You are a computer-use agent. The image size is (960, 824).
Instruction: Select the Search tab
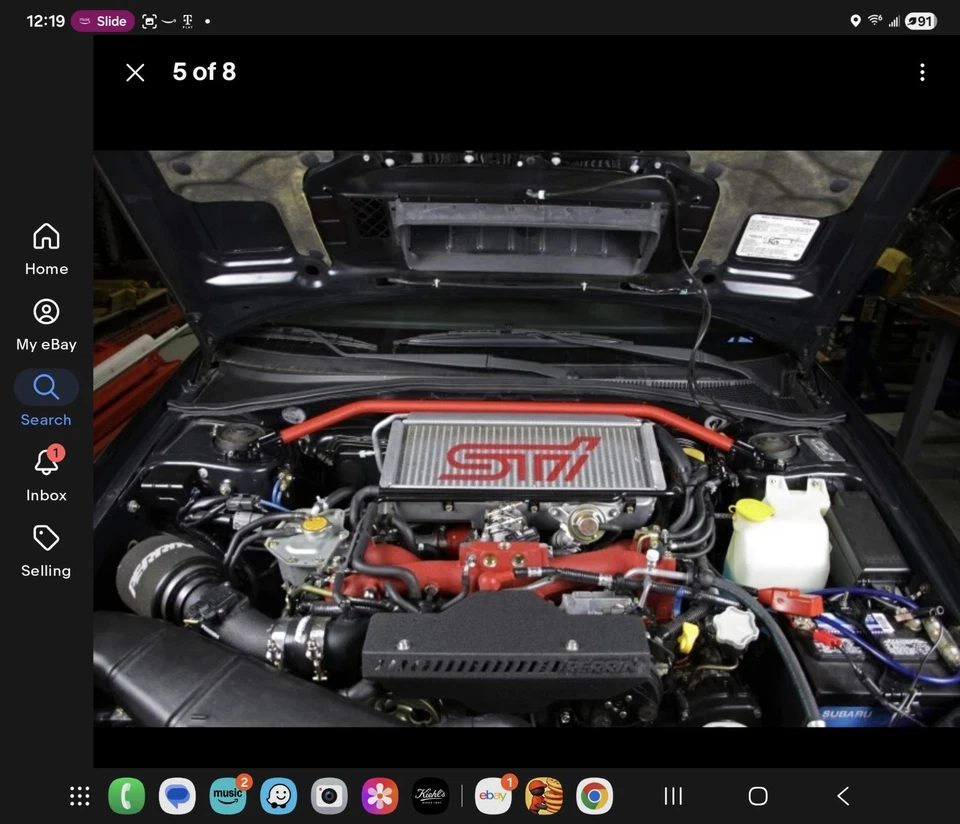pyautogui.click(x=47, y=399)
